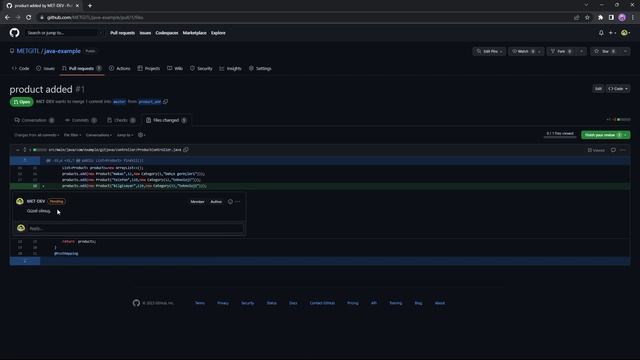
Task: Bookmark this page with the star icon
Action: pos(587,18)
